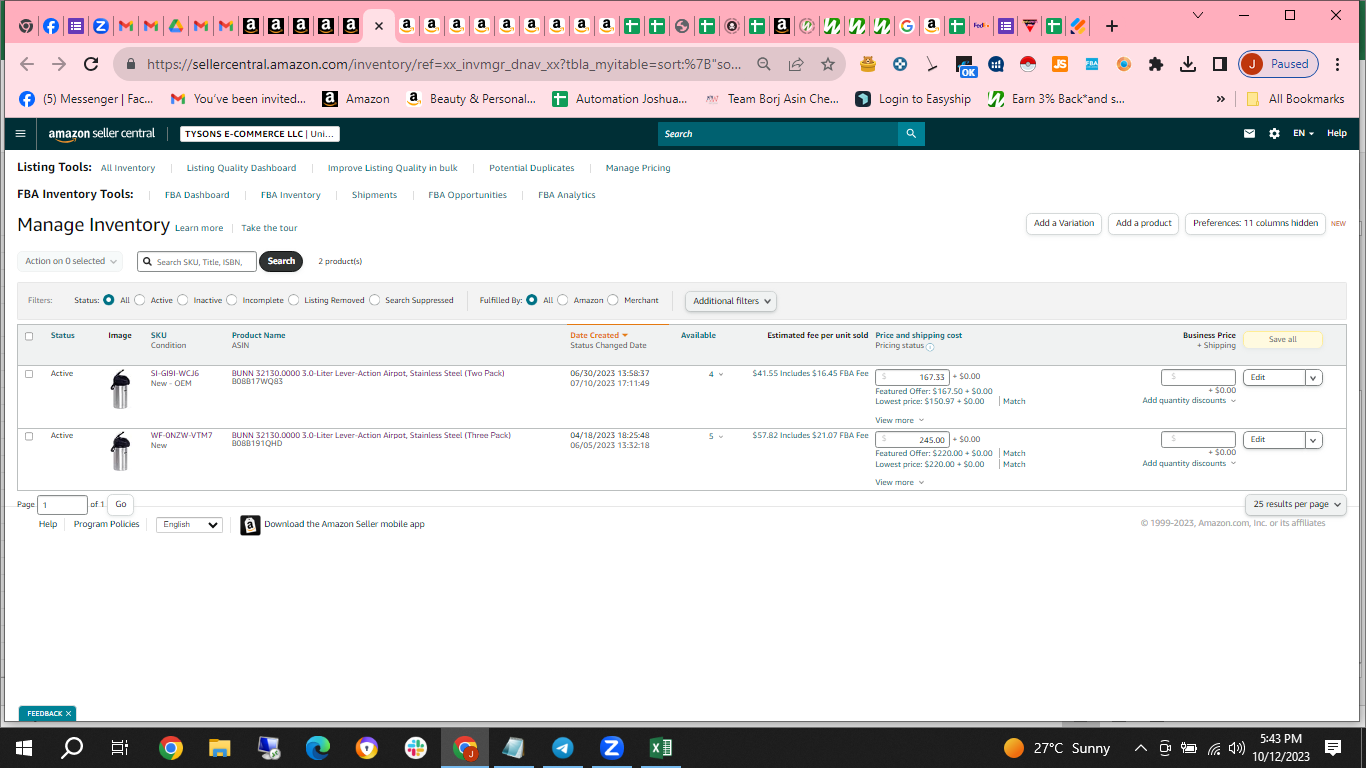Expand the Edit dropdown arrow for Two Pack
The height and width of the screenshot is (768, 1366).
[1314, 378]
